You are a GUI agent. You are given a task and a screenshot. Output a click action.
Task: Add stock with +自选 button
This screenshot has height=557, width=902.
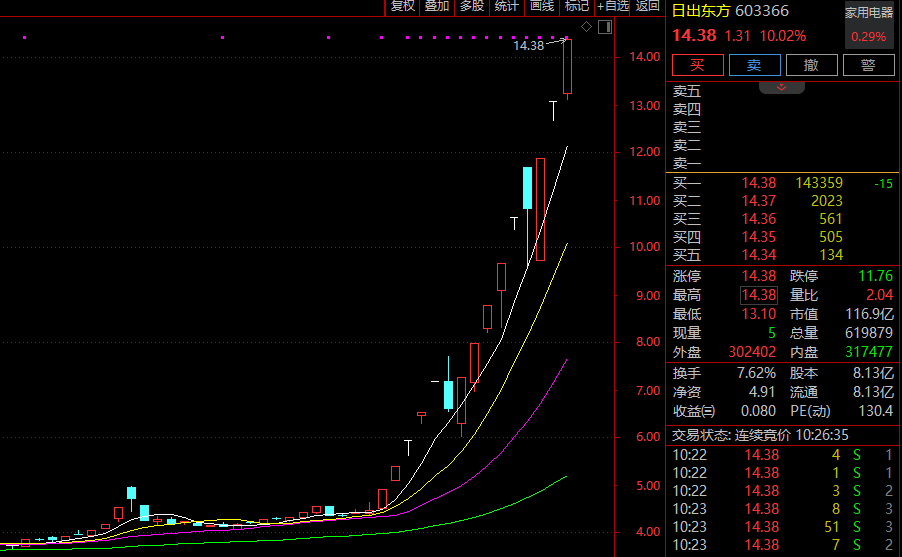(613, 7)
